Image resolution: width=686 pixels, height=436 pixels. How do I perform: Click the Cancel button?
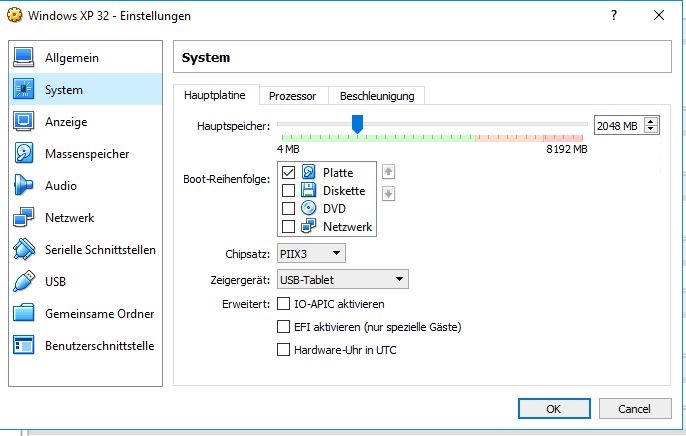pos(634,408)
